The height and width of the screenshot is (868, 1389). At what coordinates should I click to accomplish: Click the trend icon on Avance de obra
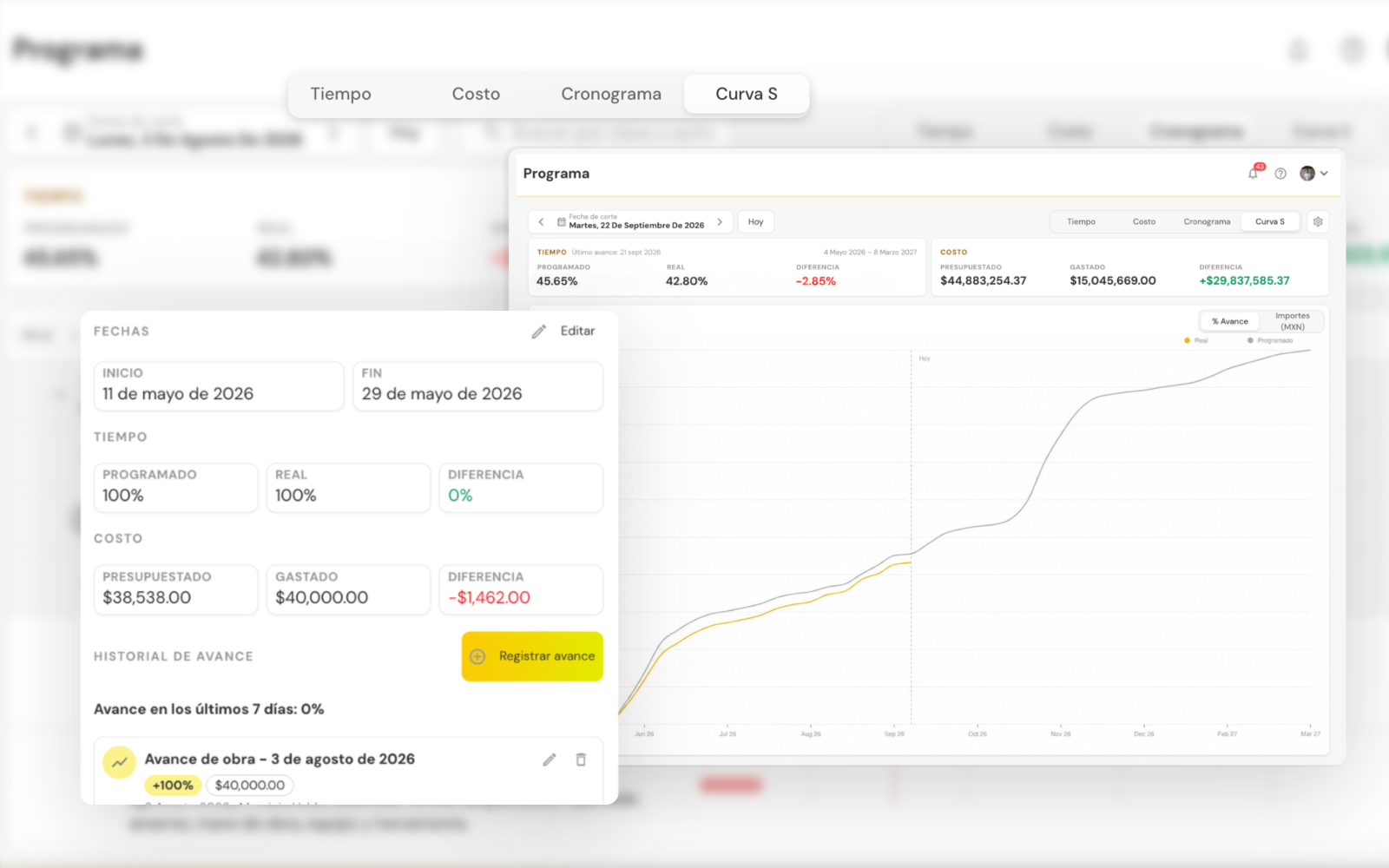[120, 763]
